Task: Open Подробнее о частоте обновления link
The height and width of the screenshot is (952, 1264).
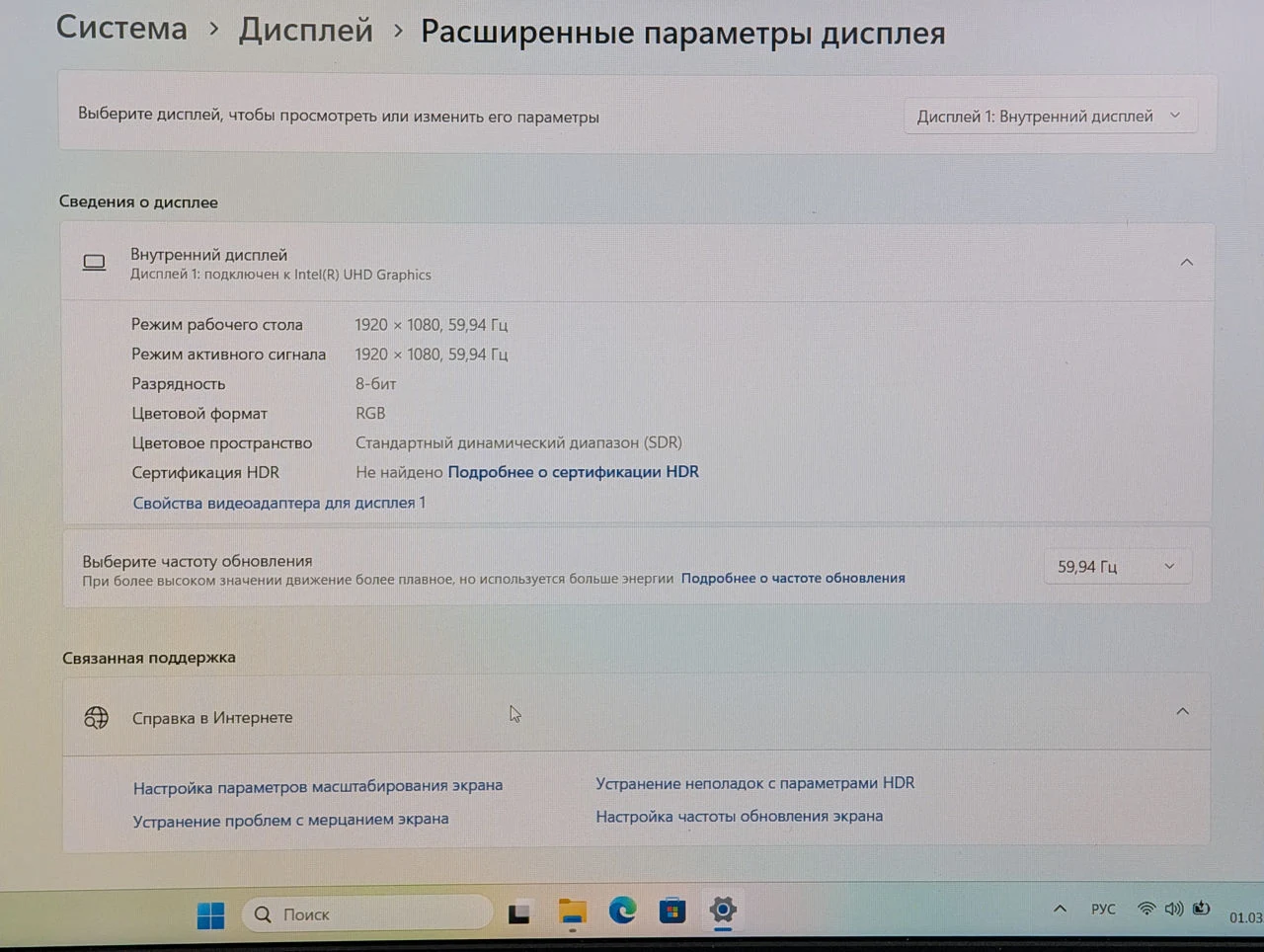Action: pyautogui.click(x=793, y=578)
